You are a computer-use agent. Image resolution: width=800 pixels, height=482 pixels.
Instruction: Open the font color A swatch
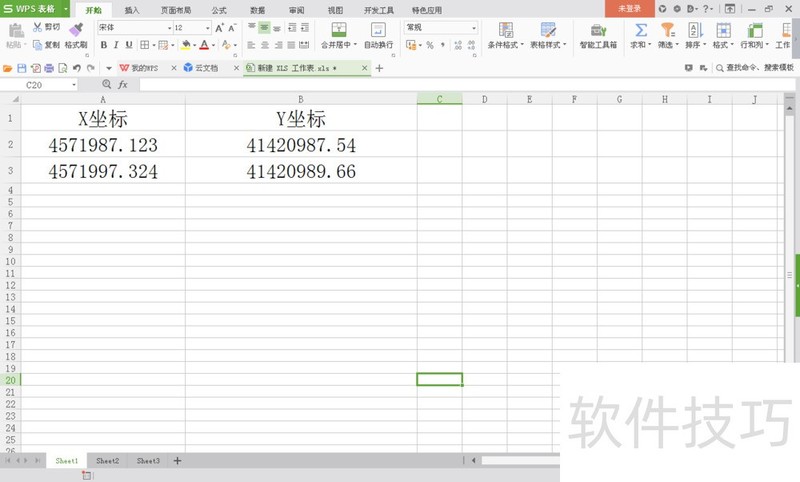click(204, 45)
